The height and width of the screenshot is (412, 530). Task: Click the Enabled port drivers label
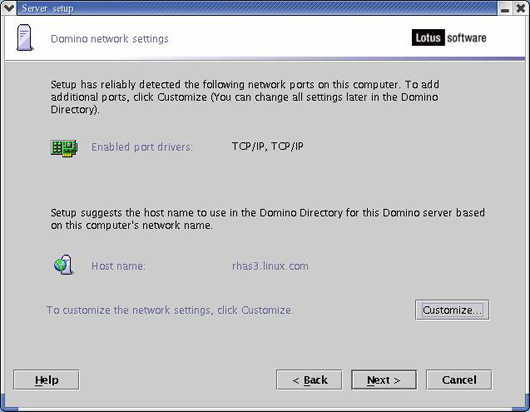coord(142,147)
